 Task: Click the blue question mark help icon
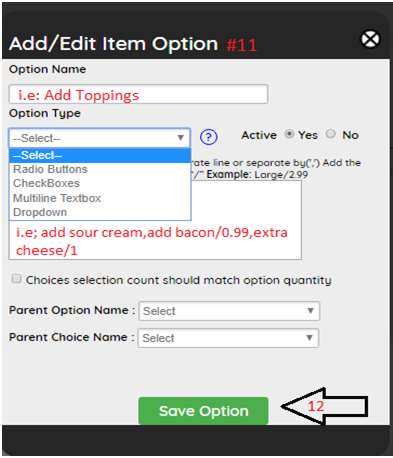coord(209,137)
